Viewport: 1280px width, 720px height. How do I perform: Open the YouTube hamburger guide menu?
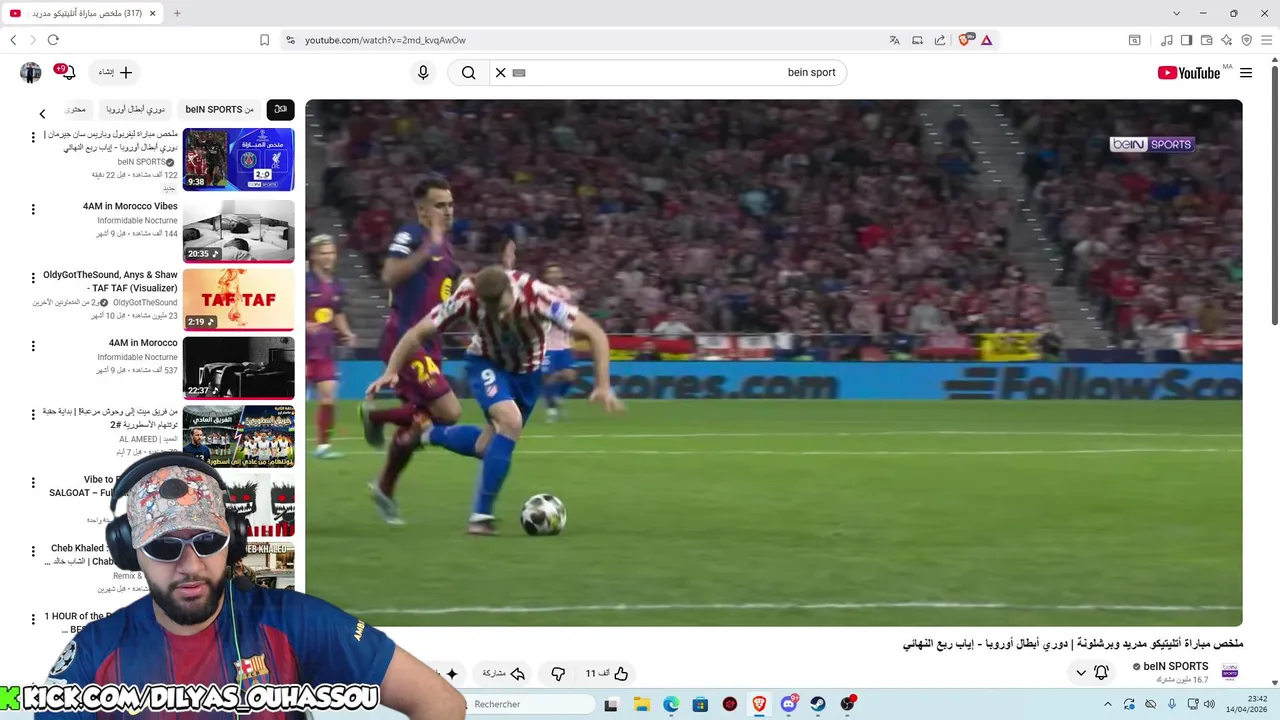(x=1246, y=72)
